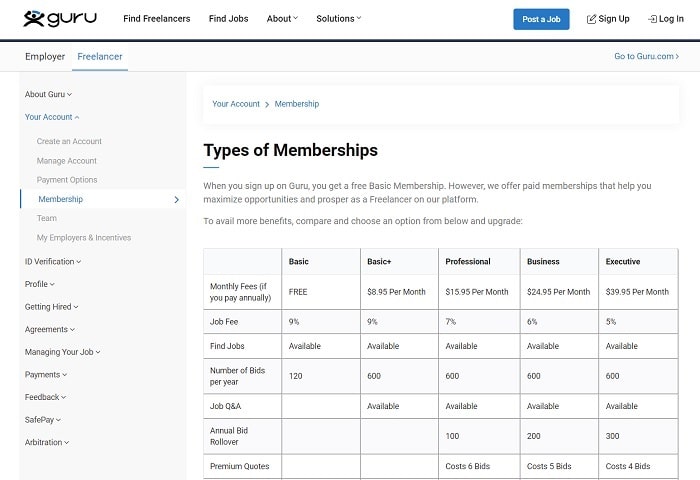Expand the About menu

(x=282, y=19)
